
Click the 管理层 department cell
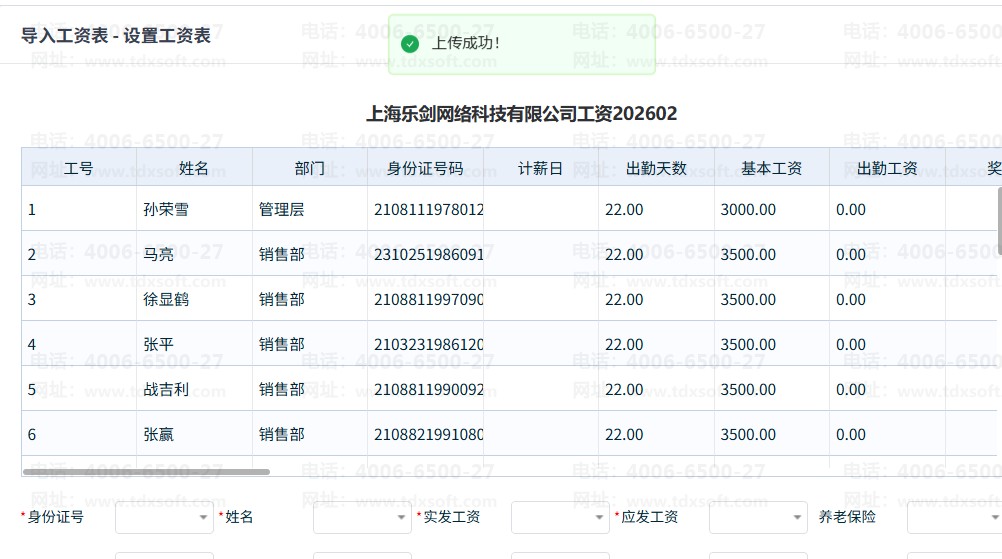click(x=281, y=210)
